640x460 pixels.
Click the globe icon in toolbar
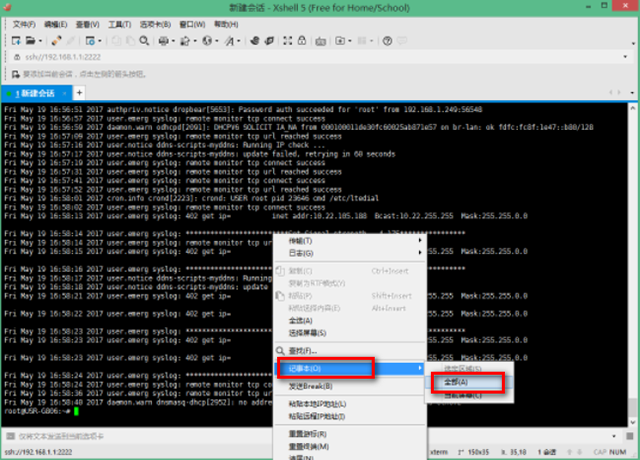(208, 41)
